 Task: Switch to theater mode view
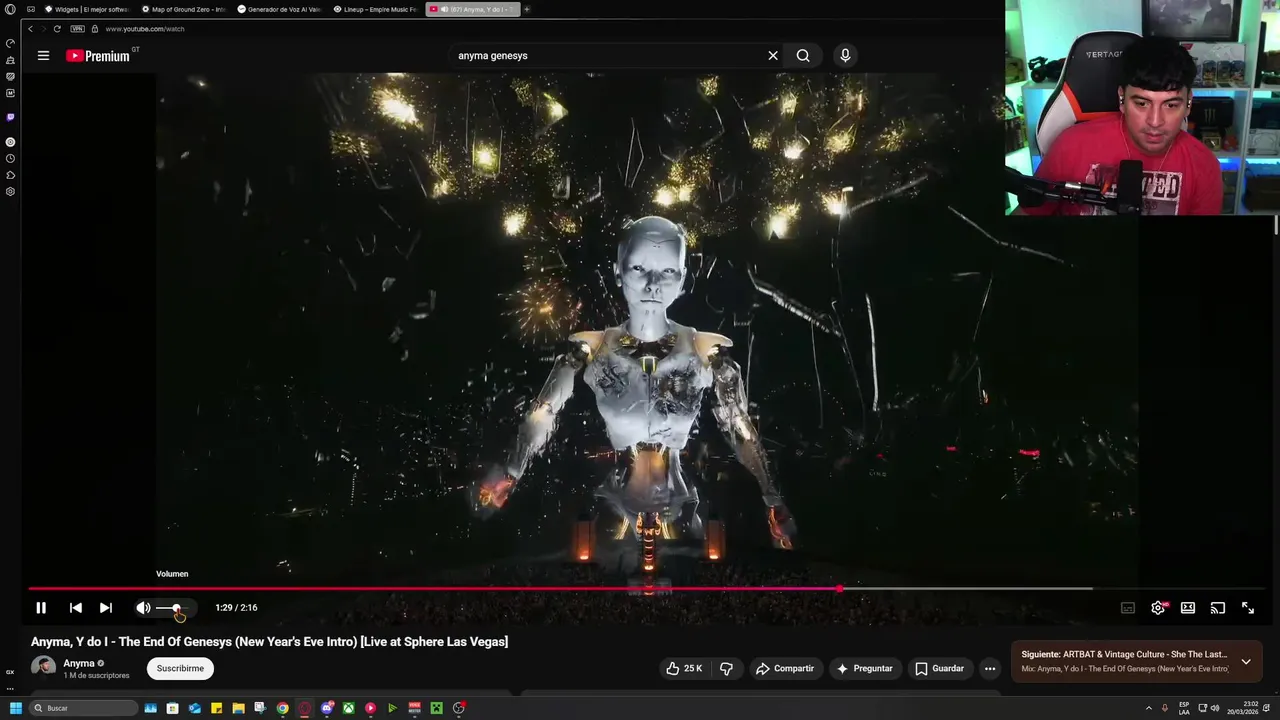point(1188,608)
